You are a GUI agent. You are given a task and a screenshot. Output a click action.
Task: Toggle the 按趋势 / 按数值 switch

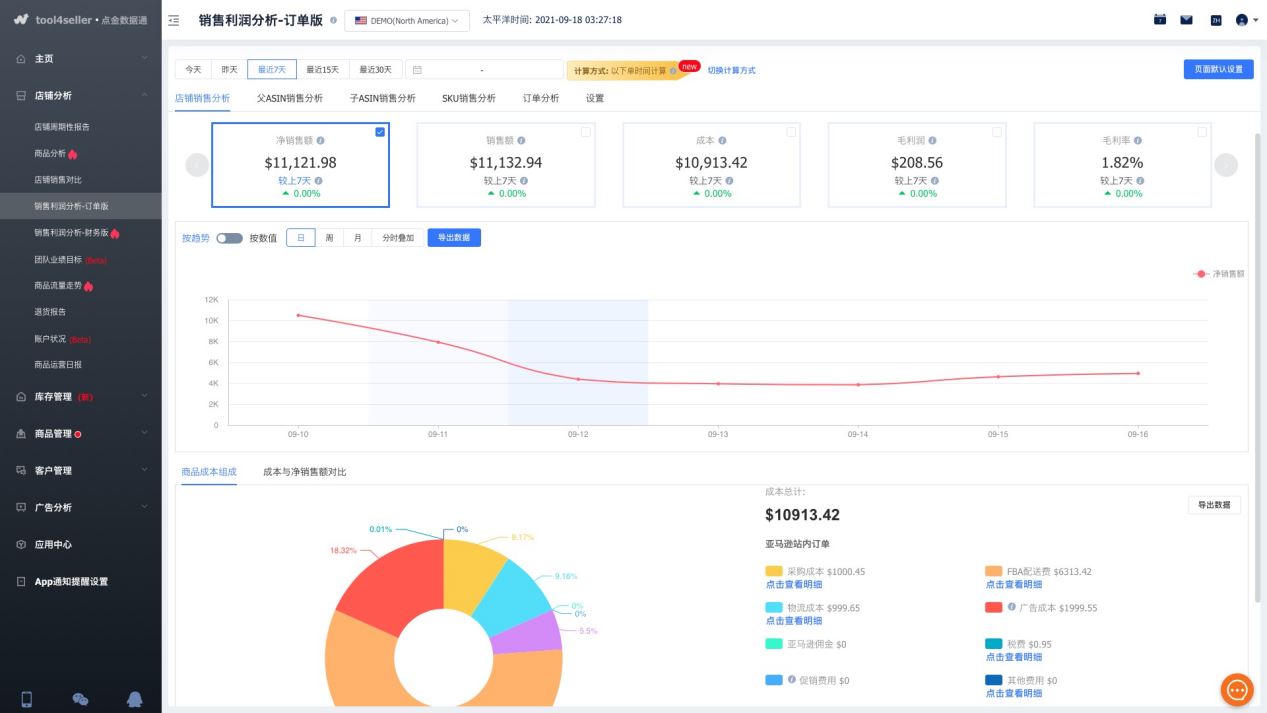(x=229, y=238)
